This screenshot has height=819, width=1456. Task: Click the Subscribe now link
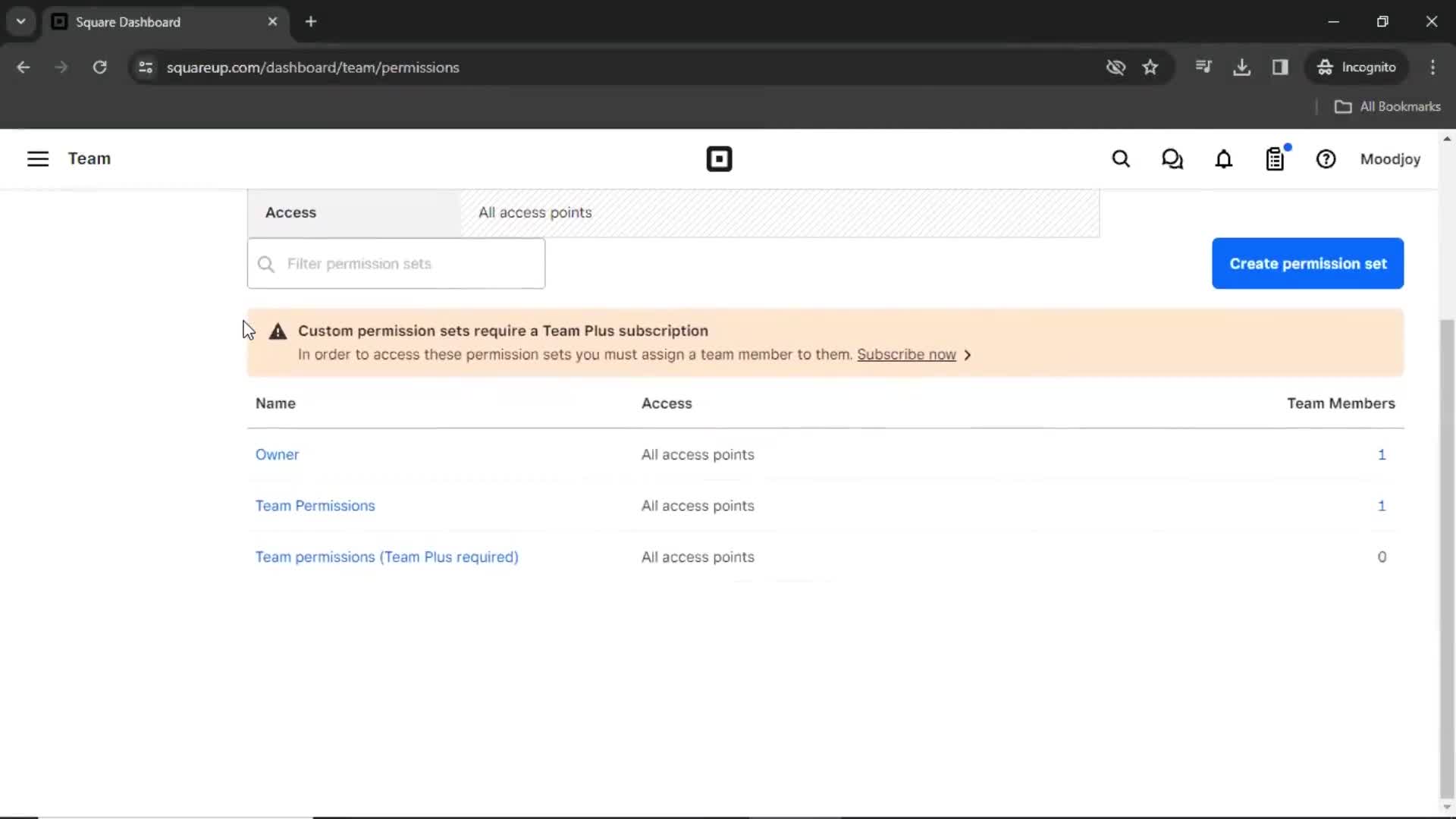[906, 354]
